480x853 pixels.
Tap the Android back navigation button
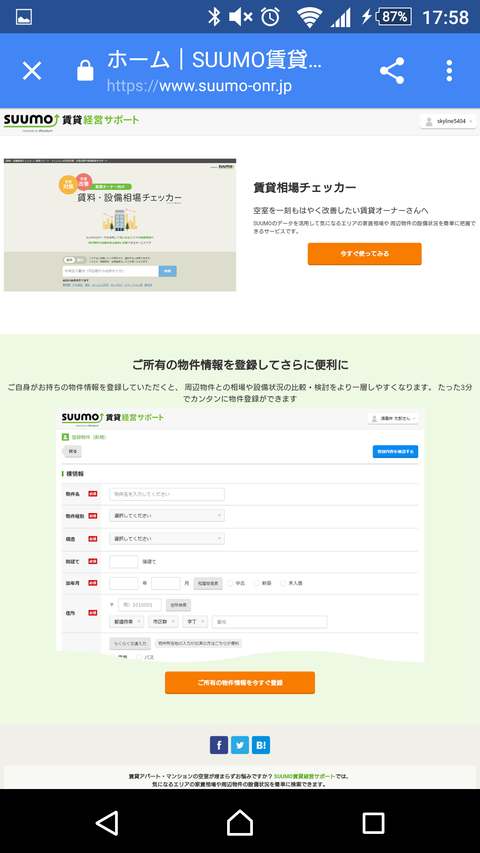click(107, 823)
